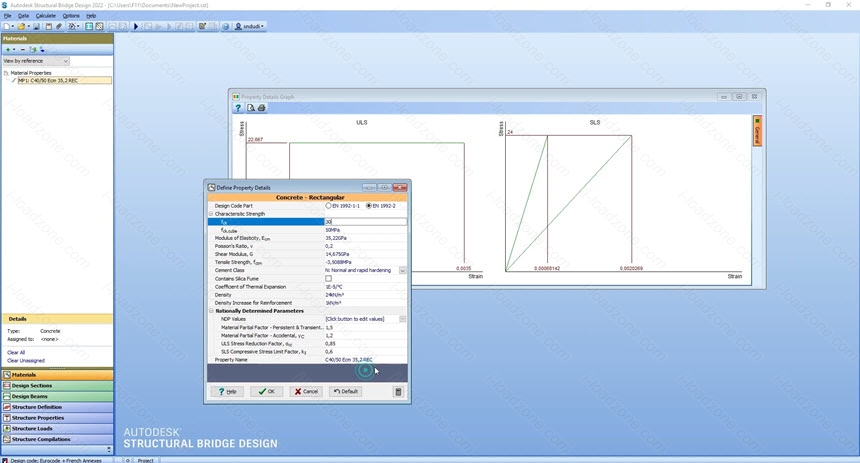The image size is (860, 463).
Task: Open the View by reference dropdown
Action: [x=36, y=61]
